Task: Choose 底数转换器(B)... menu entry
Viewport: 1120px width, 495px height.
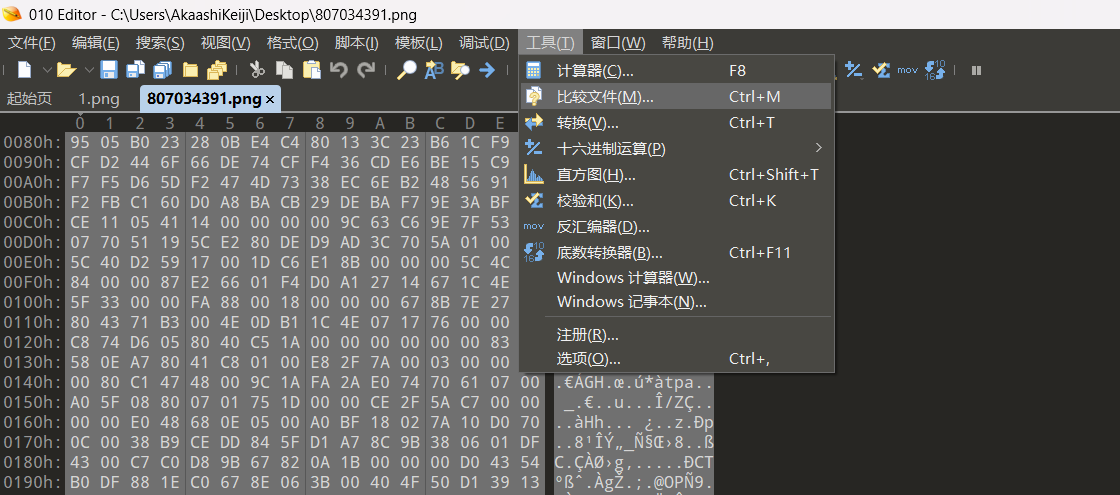Action: coord(676,253)
